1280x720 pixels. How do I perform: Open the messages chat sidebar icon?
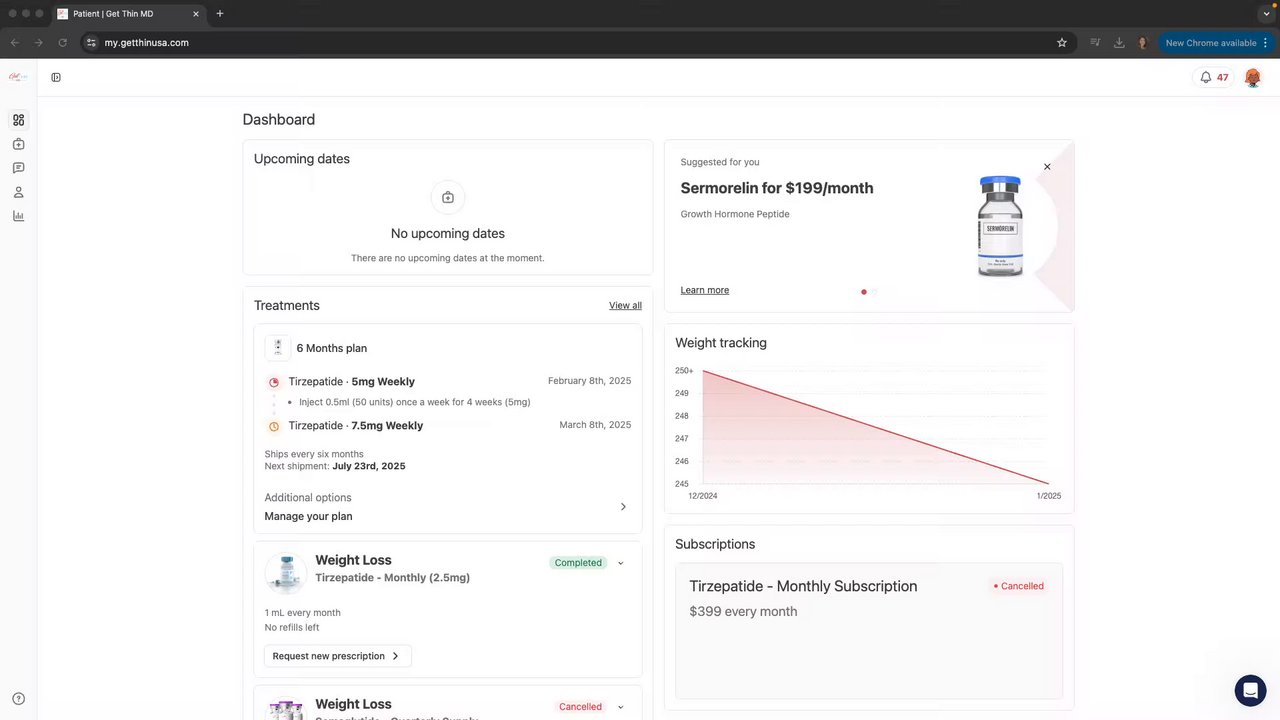(18, 168)
